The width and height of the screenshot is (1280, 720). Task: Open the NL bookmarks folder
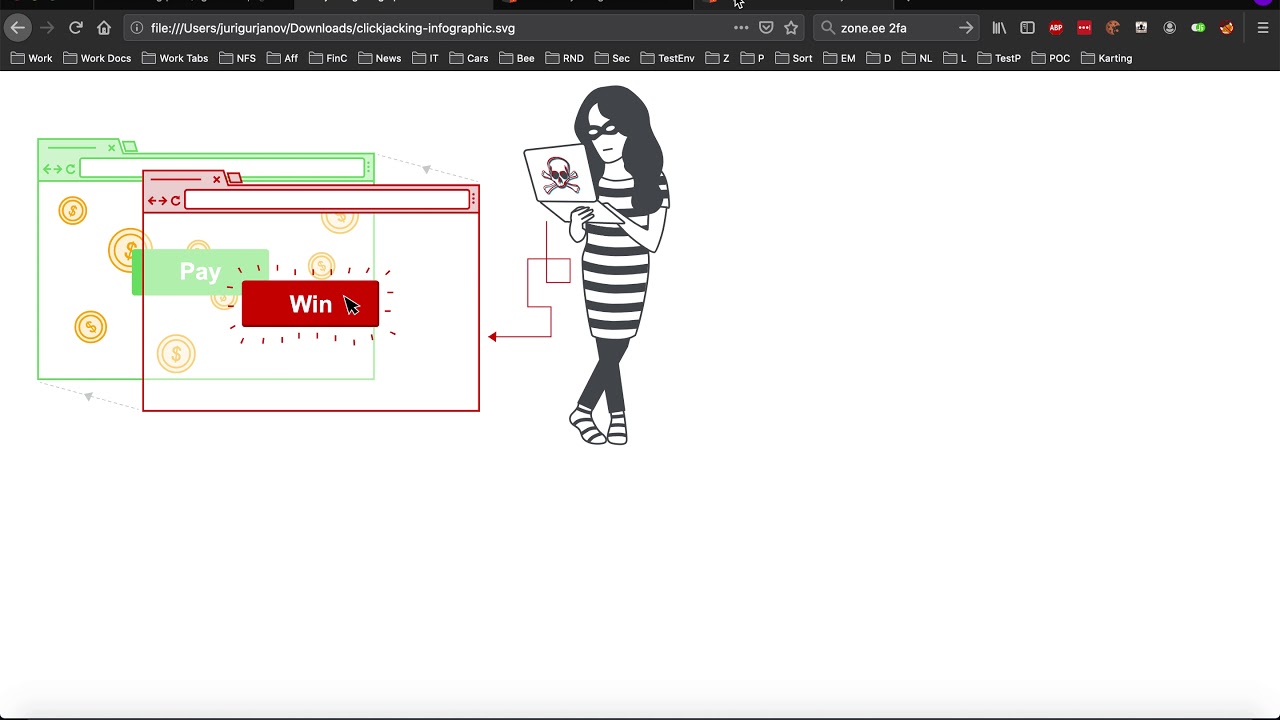[x=916, y=58]
